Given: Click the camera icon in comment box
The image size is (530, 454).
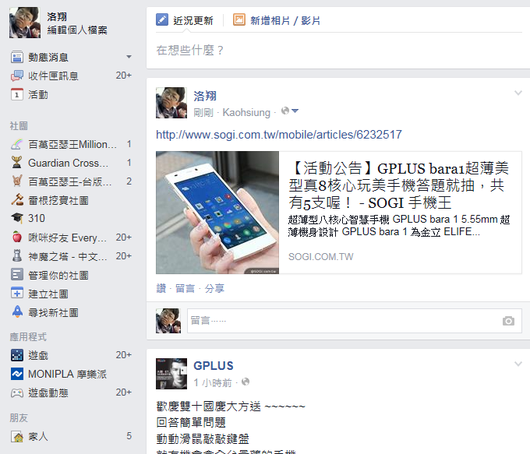Looking at the screenshot, I should pos(508,320).
